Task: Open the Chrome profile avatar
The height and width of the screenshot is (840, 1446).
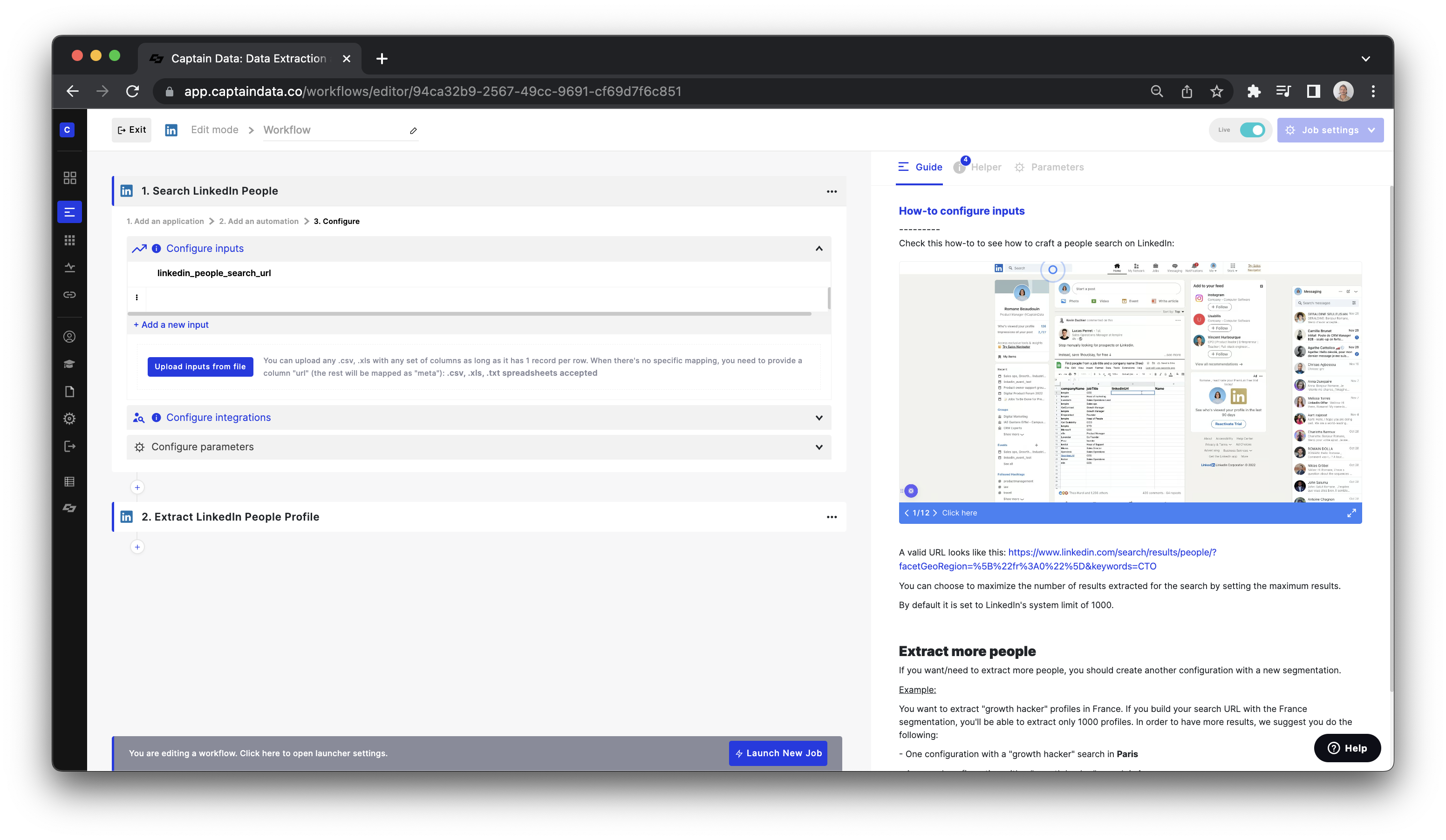Action: 1343,91
